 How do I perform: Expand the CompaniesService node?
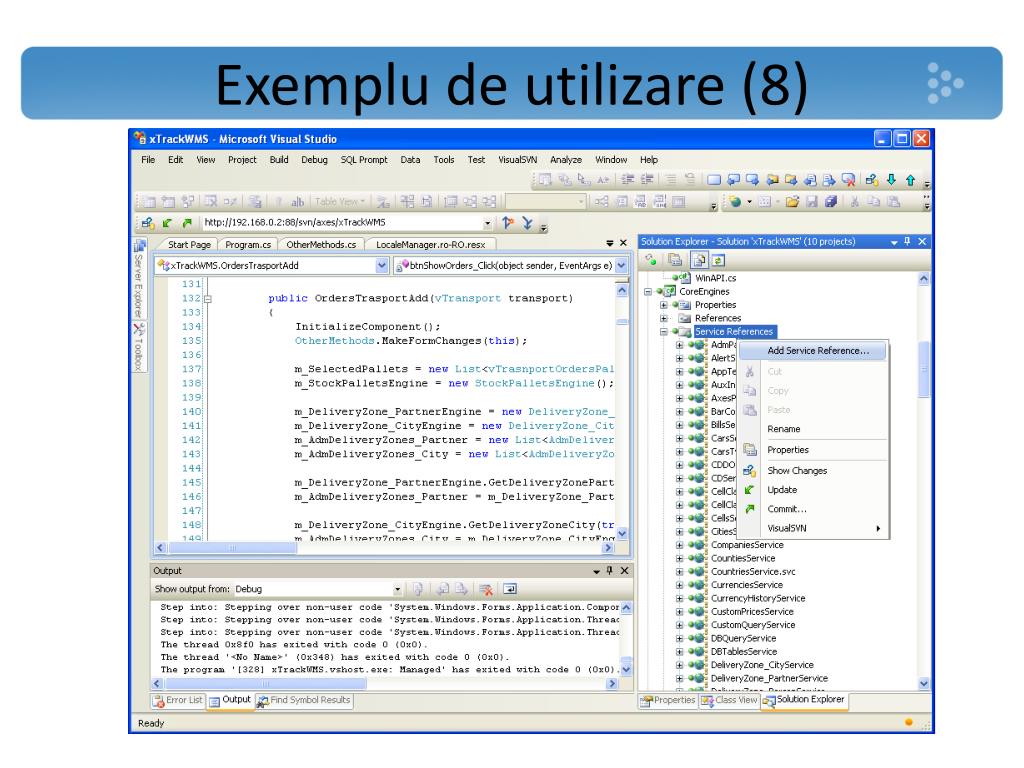point(679,545)
